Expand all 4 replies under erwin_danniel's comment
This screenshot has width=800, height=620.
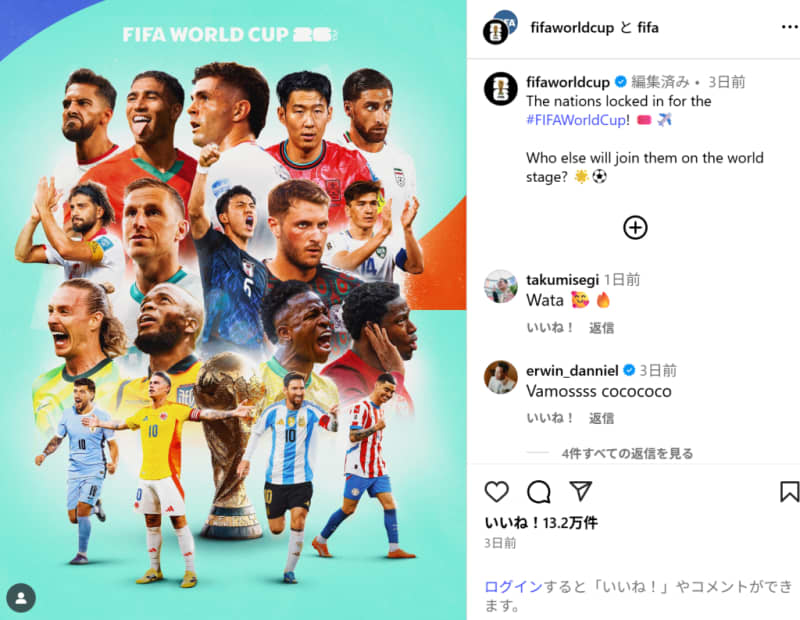tap(627, 453)
